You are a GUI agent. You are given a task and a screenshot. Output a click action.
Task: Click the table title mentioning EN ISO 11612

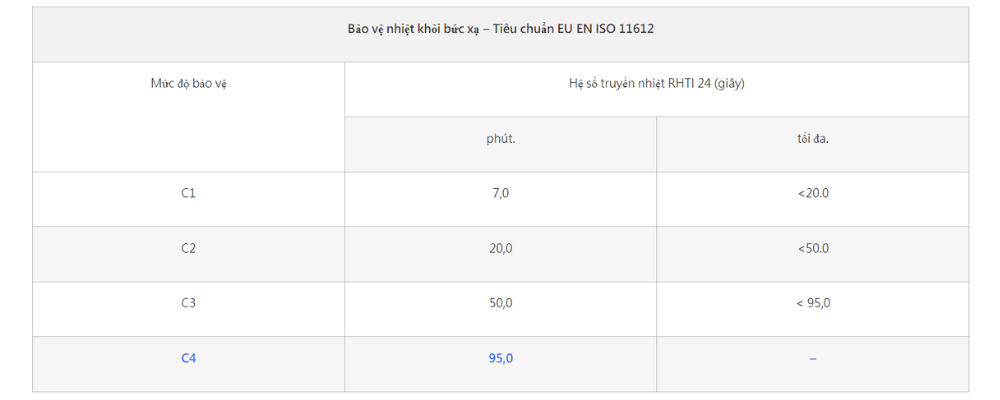[501, 29]
